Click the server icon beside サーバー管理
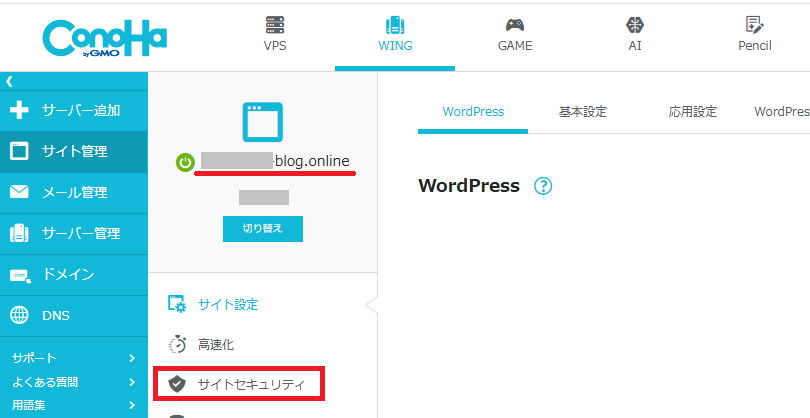The image size is (810, 418). [20, 233]
